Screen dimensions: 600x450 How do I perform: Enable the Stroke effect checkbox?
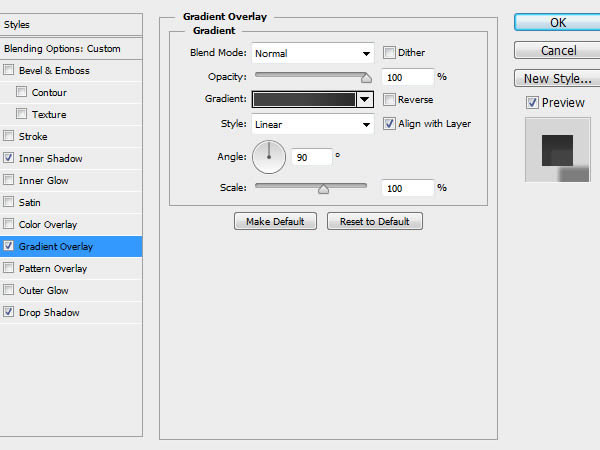pos(8,136)
